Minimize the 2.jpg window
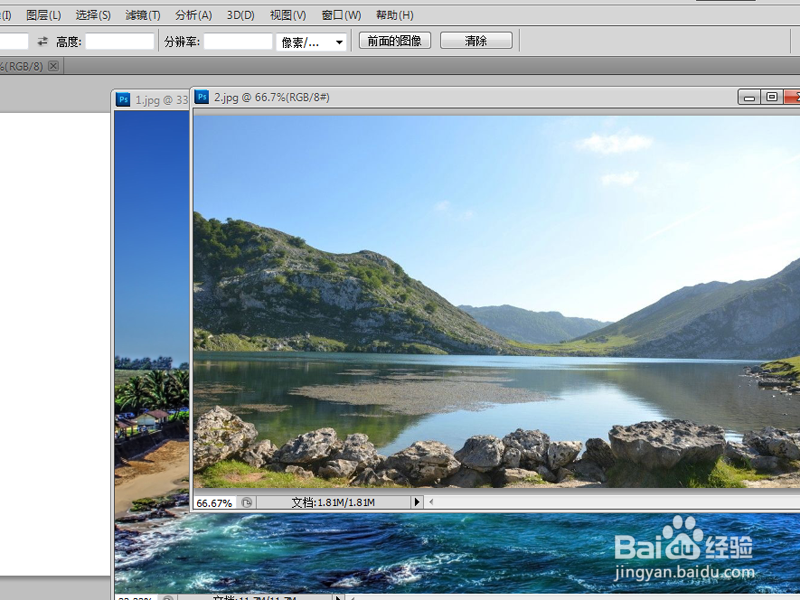The image size is (800, 600). tap(749, 97)
